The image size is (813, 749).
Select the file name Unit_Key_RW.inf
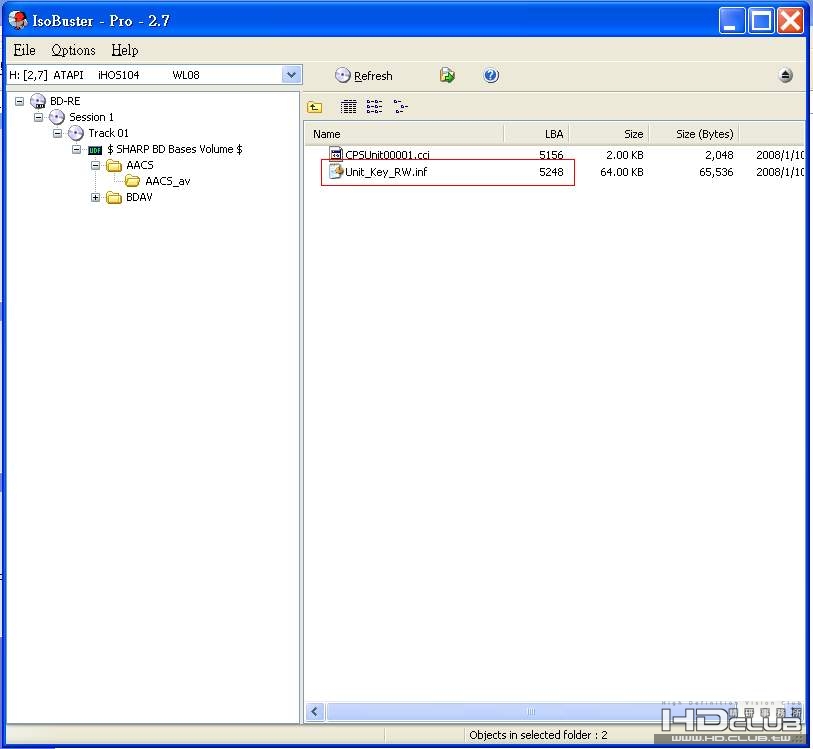coord(386,172)
